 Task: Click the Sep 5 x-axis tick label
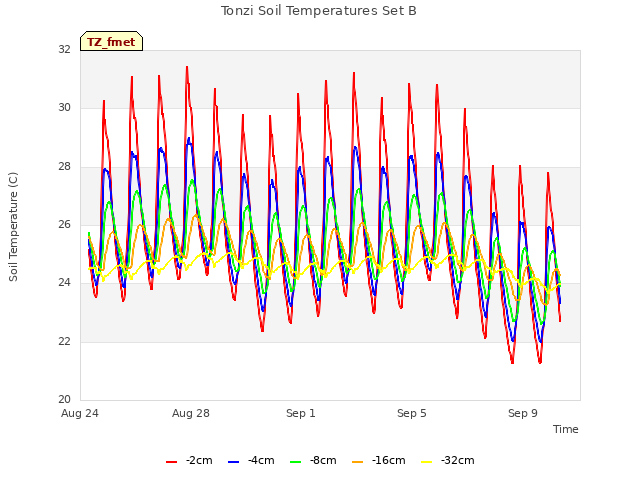pos(412,413)
